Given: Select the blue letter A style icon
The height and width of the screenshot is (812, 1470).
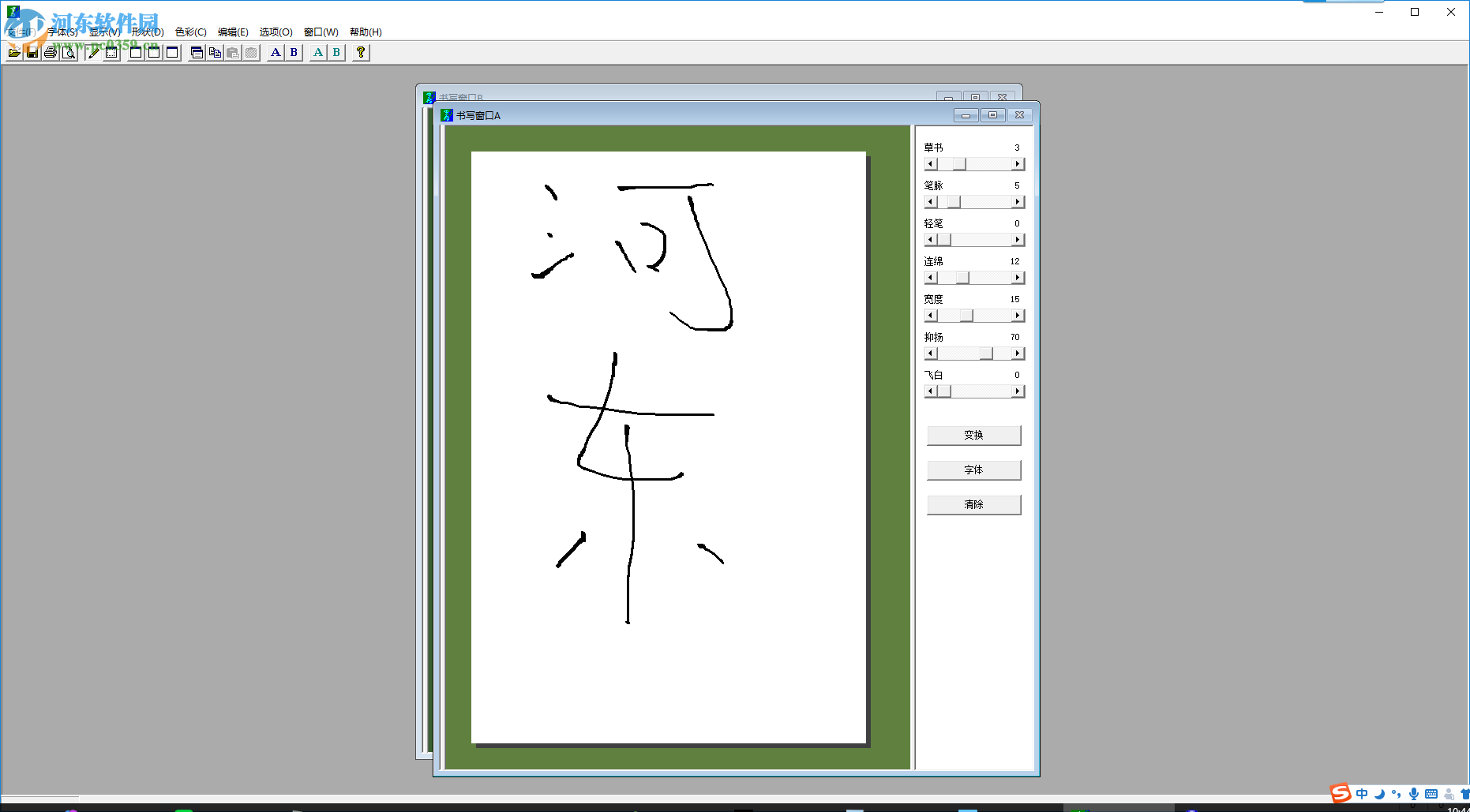Looking at the screenshot, I should (x=276, y=52).
